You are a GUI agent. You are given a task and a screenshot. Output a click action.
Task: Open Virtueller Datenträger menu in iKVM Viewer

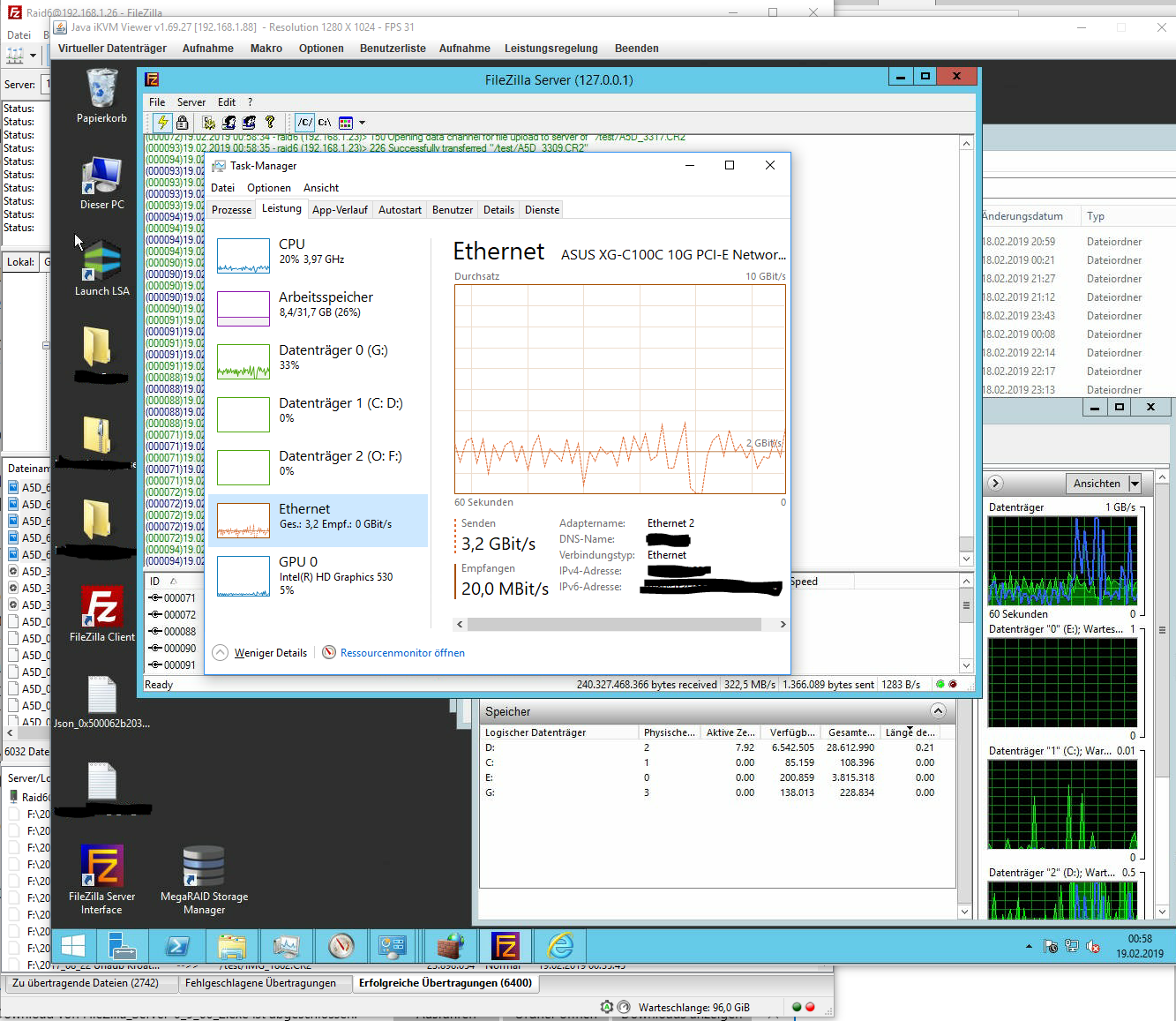pos(112,49)
